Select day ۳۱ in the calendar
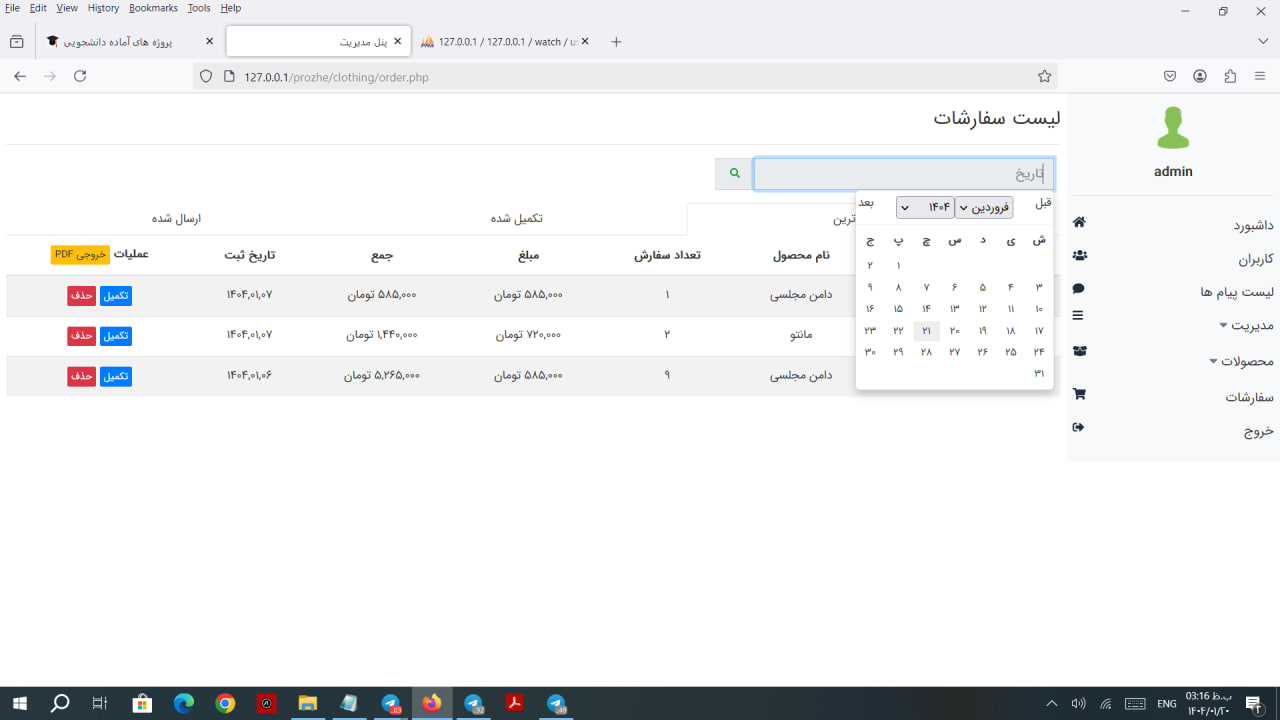1280x720 pixels. [1039, 373]
